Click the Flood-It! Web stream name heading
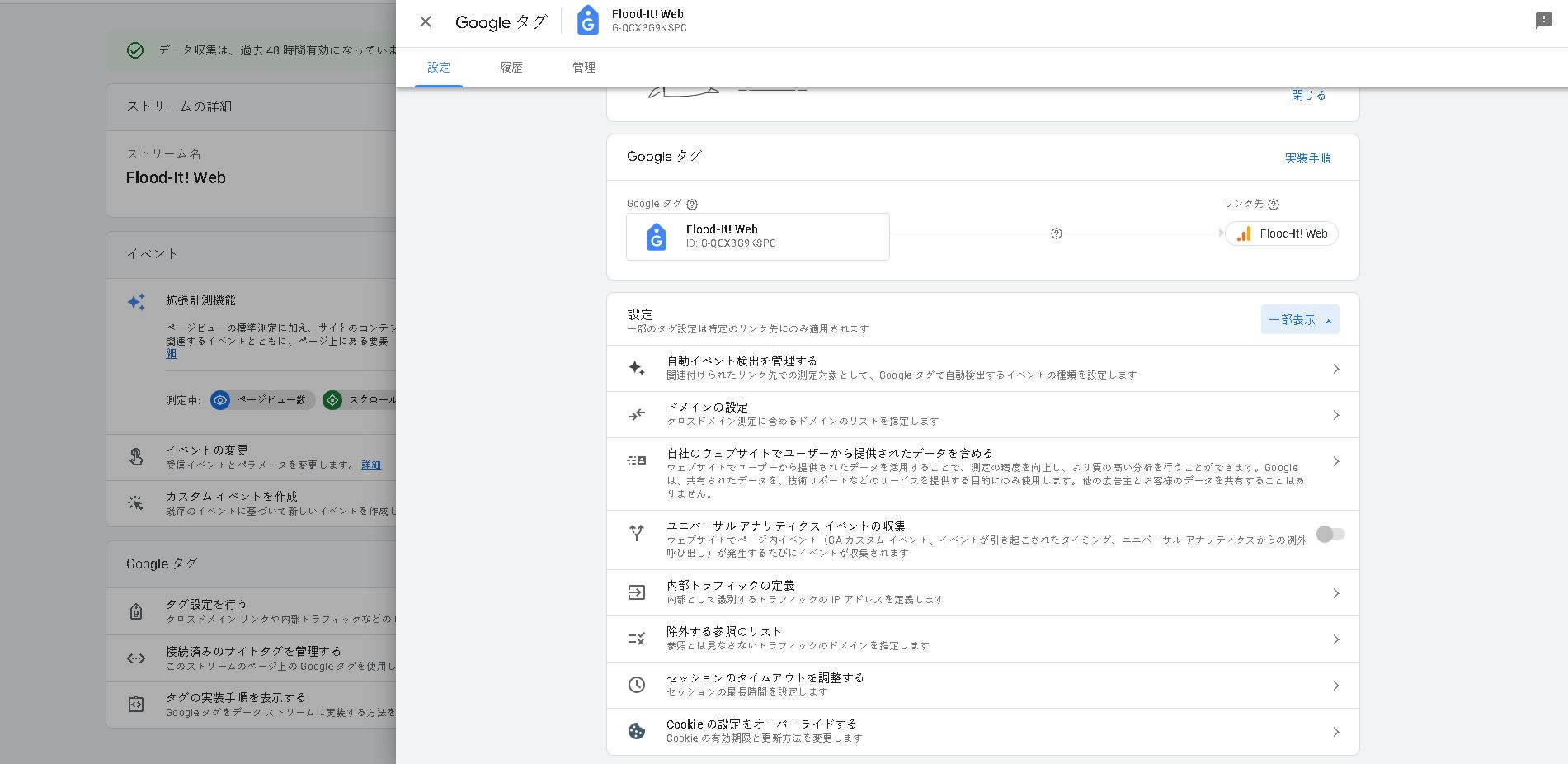This screenshot has height=764, width=1568. tap(176, 177)
